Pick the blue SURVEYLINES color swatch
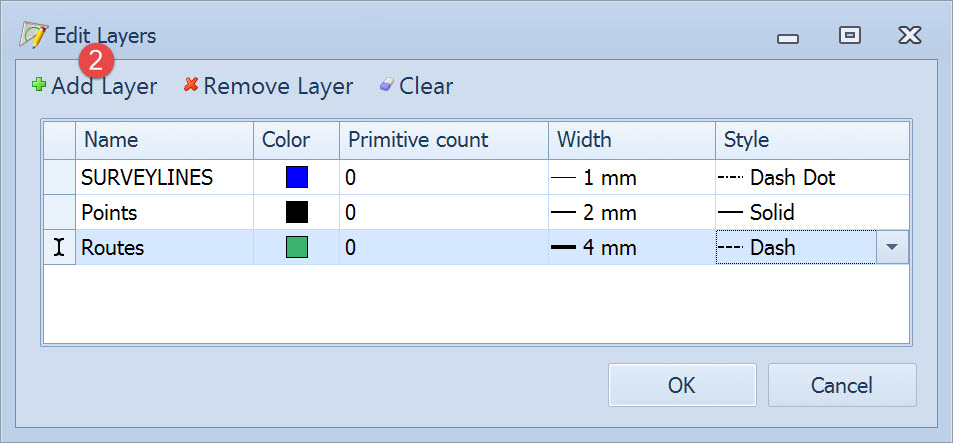 [x=296, y=178]
